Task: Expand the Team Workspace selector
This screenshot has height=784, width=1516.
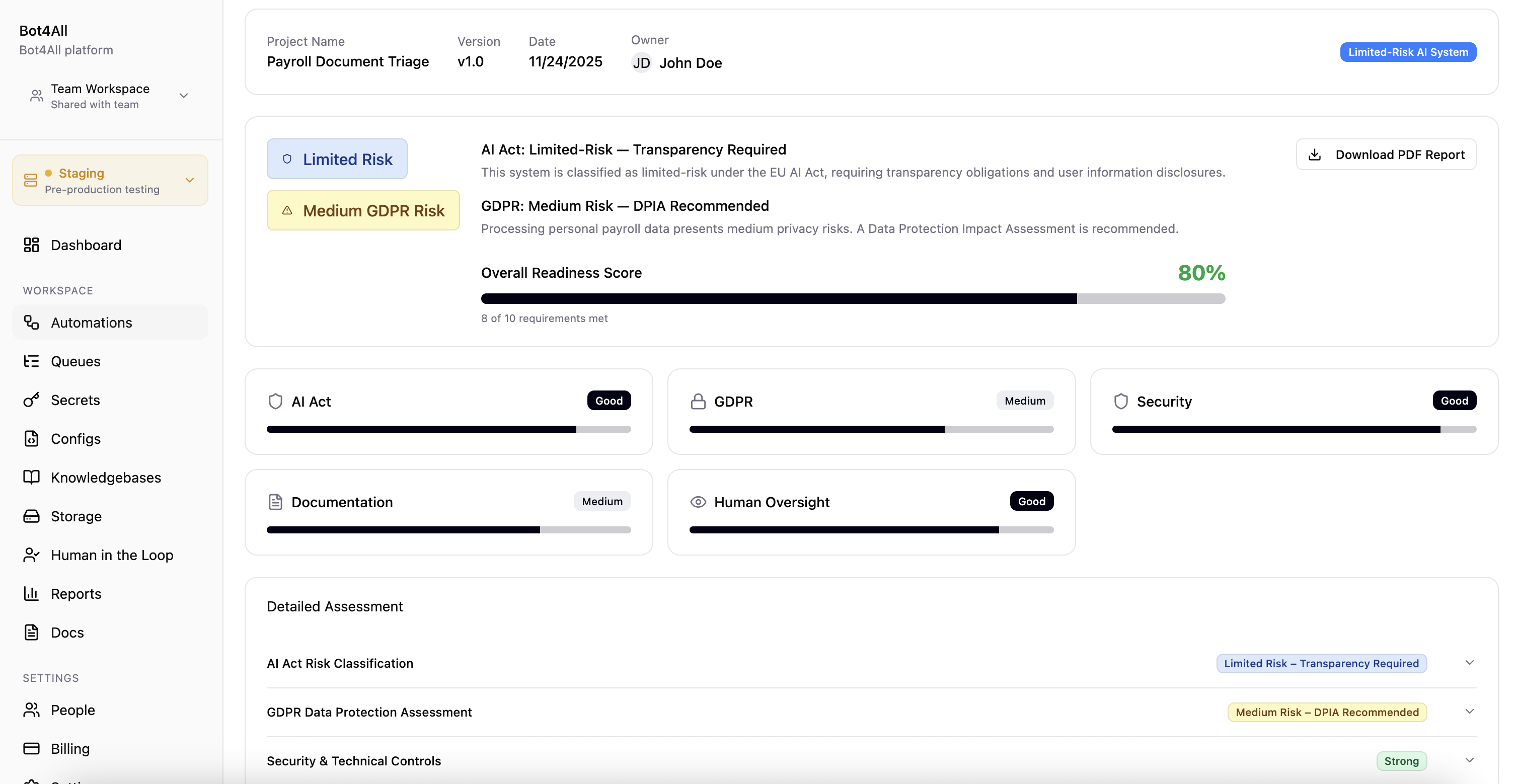Action: tap(183, 95)
